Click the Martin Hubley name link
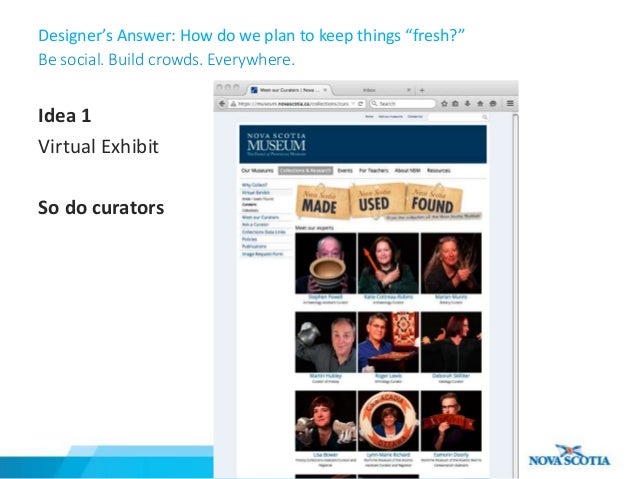 [x=326, y=376]
